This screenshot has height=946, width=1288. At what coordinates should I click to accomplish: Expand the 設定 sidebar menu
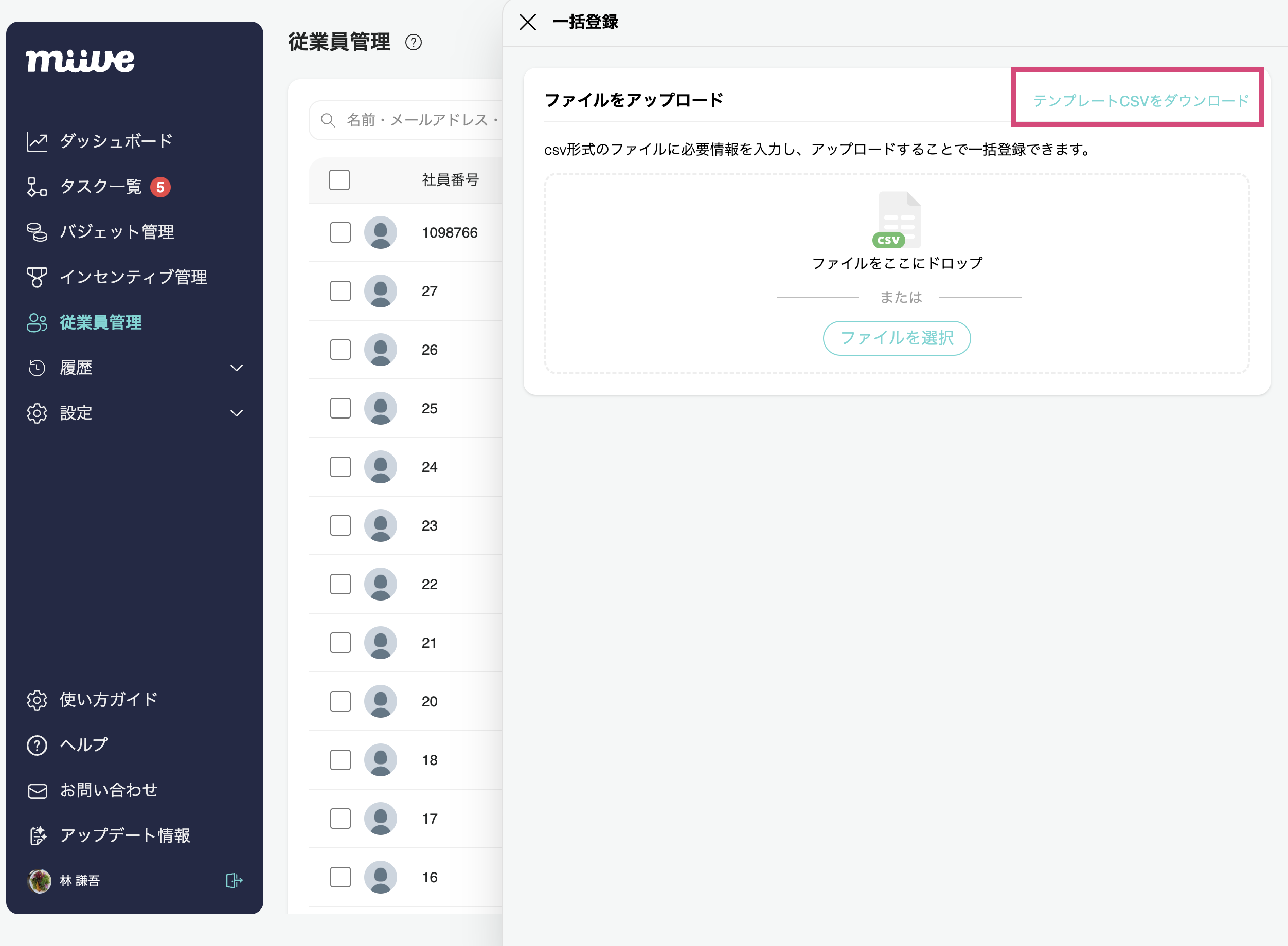(237, 412)
